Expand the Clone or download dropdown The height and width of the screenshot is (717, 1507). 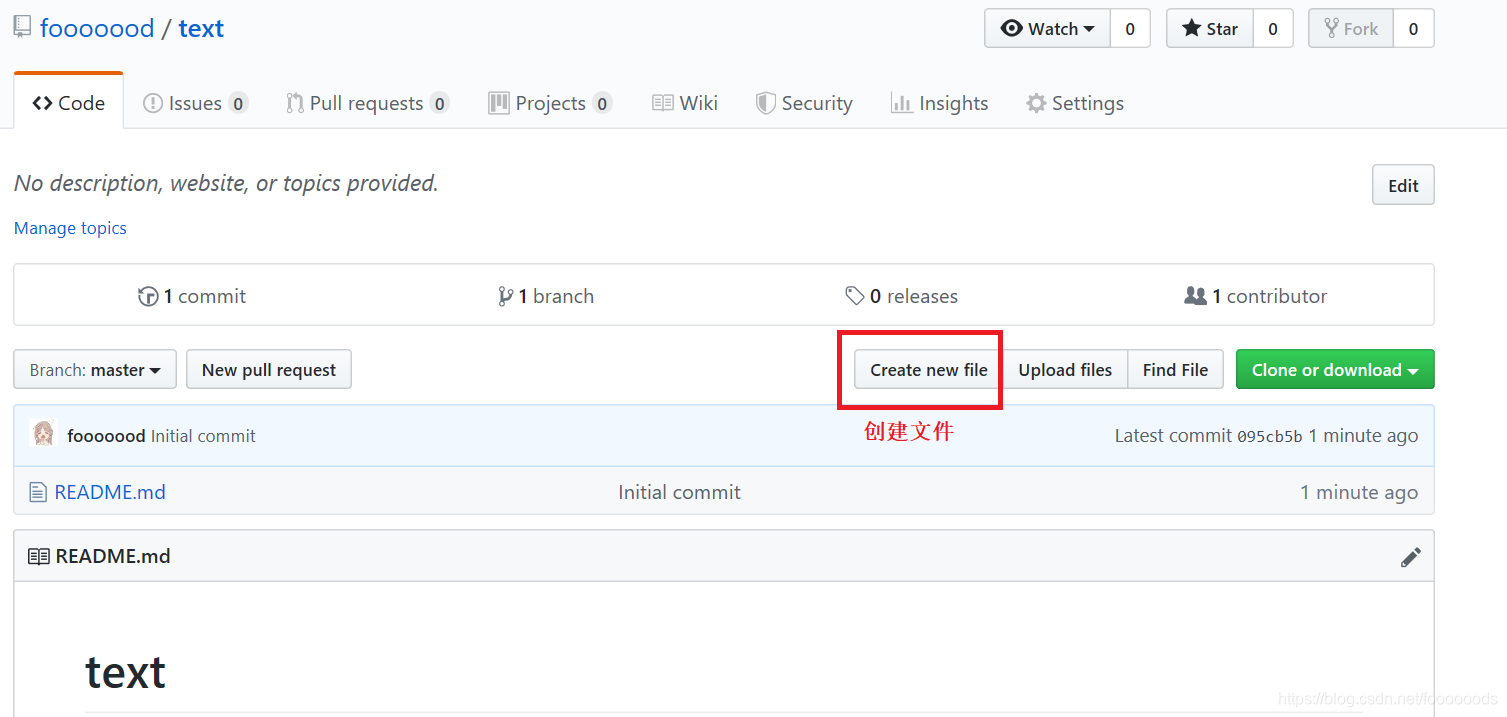click(1335, 369)
